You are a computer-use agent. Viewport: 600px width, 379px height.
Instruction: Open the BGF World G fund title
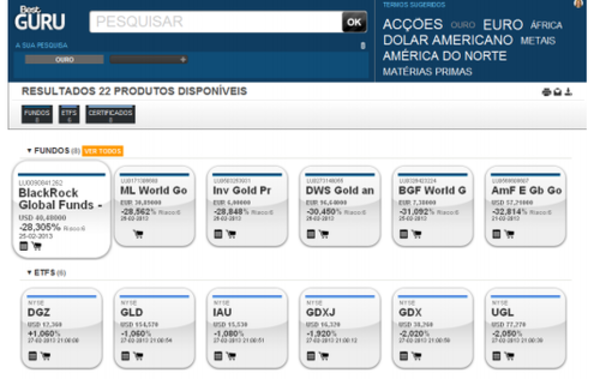pyautogui.click(x=432, y=190)
